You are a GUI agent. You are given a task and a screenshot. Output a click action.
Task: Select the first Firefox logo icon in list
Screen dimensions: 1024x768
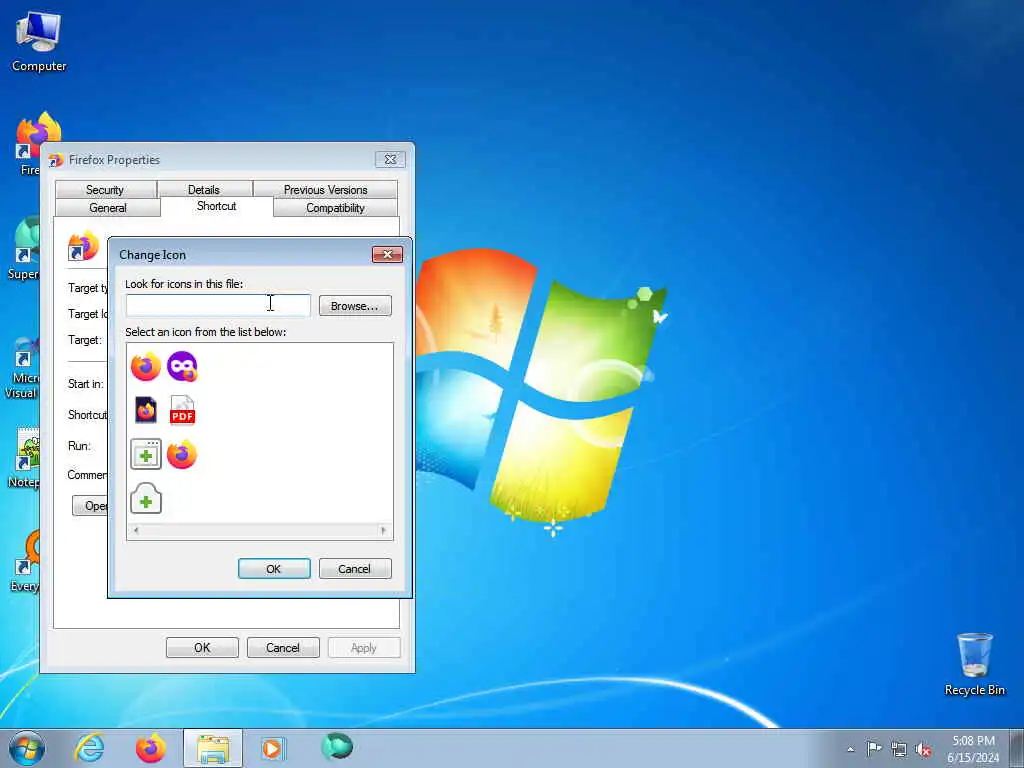(x=146, y=366)
